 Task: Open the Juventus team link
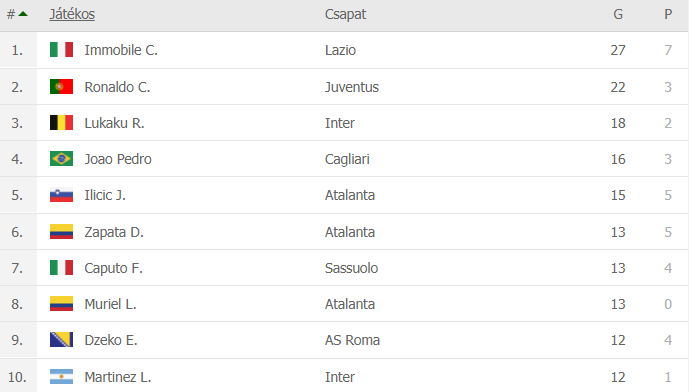pos(352,87)
